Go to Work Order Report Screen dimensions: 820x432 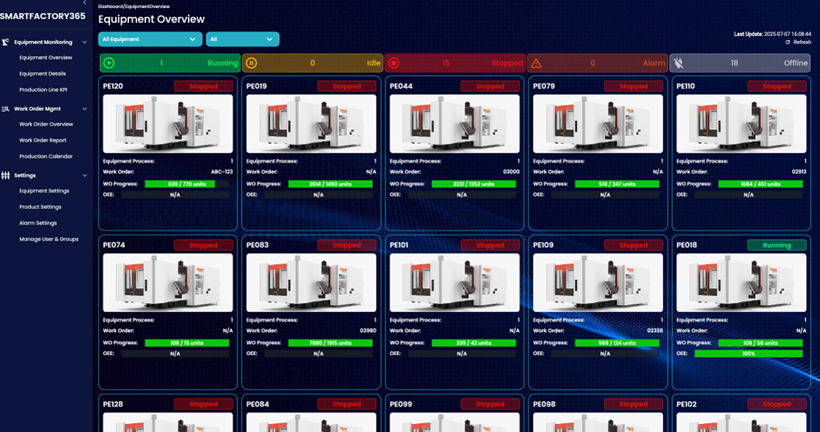tap(43, 140)
